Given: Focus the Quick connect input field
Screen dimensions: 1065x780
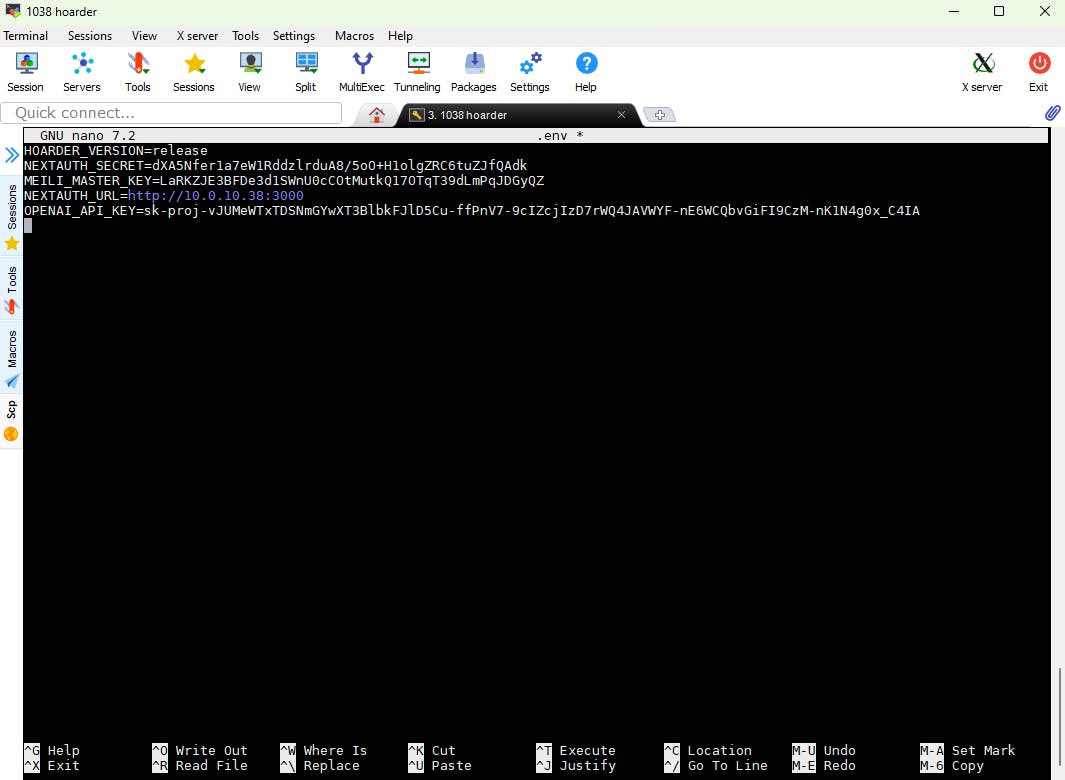Looking at the screenshot, I should (171, 113).
